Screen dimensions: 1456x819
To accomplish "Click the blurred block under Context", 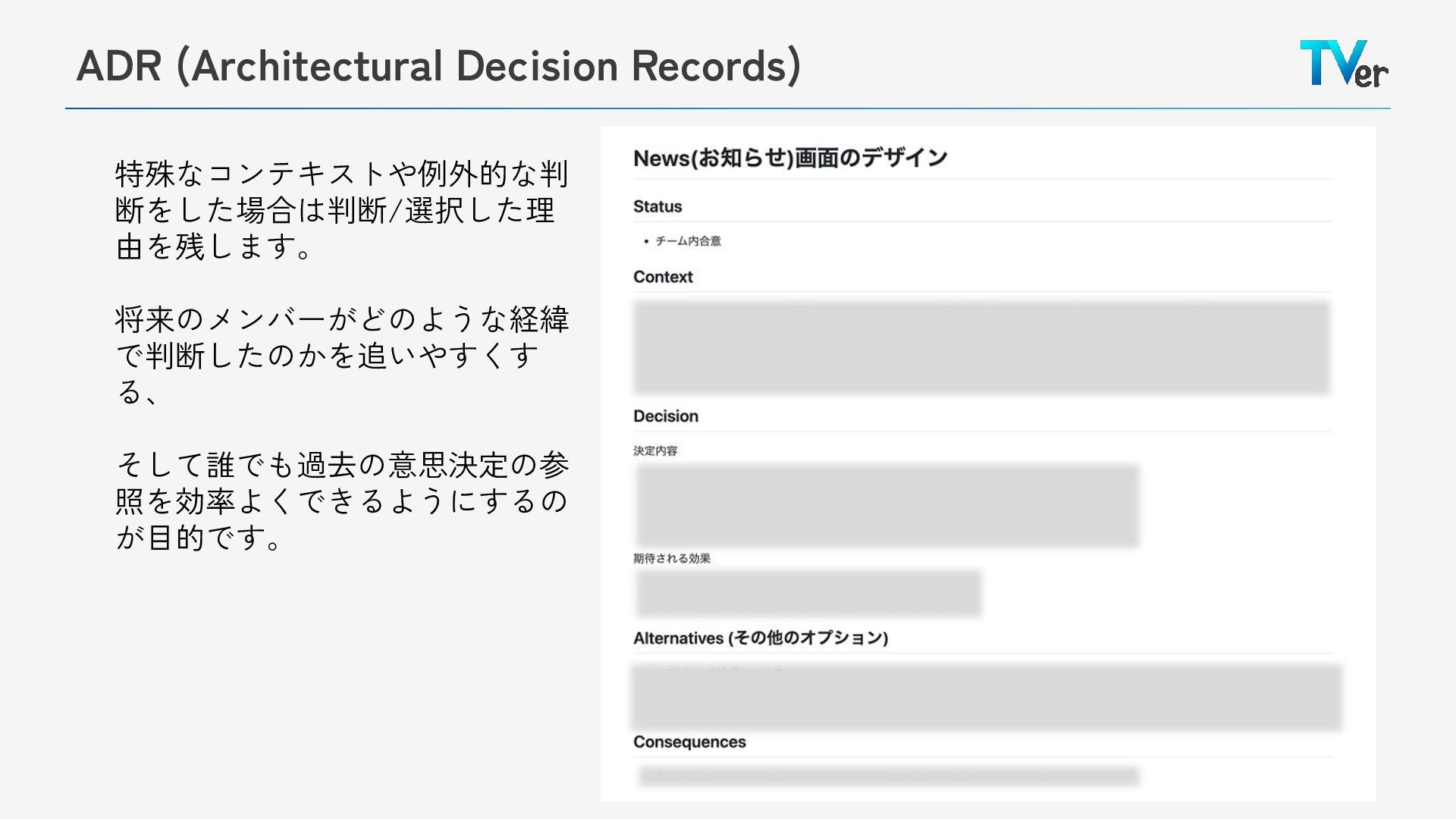I will click(981, 347).
